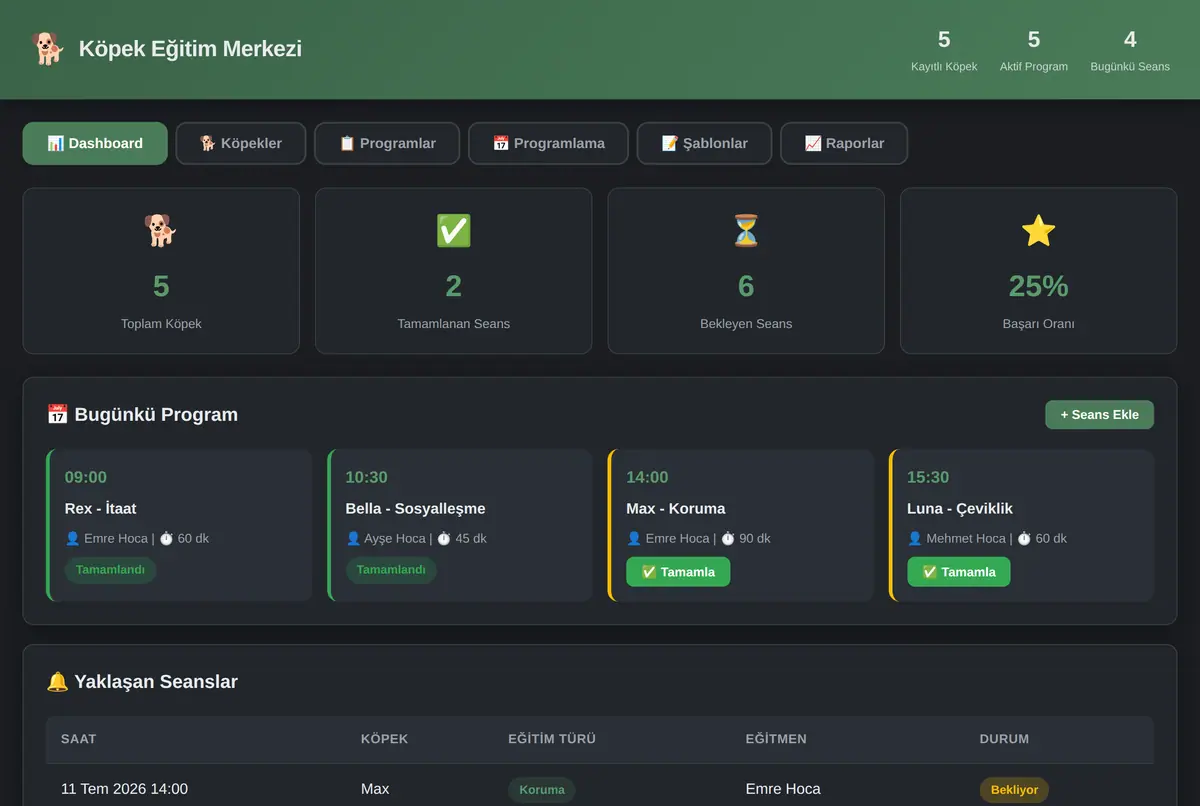This screenshot has width=1200, height=806.
Task: Click the '25%' success rate value
Action: click(1039, 287)
